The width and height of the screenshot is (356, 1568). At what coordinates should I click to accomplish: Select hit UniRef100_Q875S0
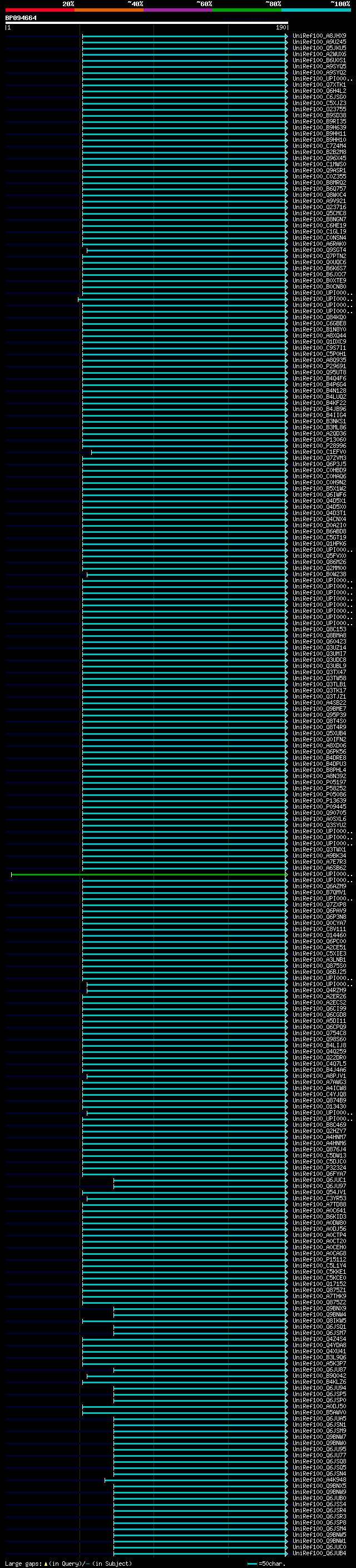pyautogui.click(x=319, y=966)
